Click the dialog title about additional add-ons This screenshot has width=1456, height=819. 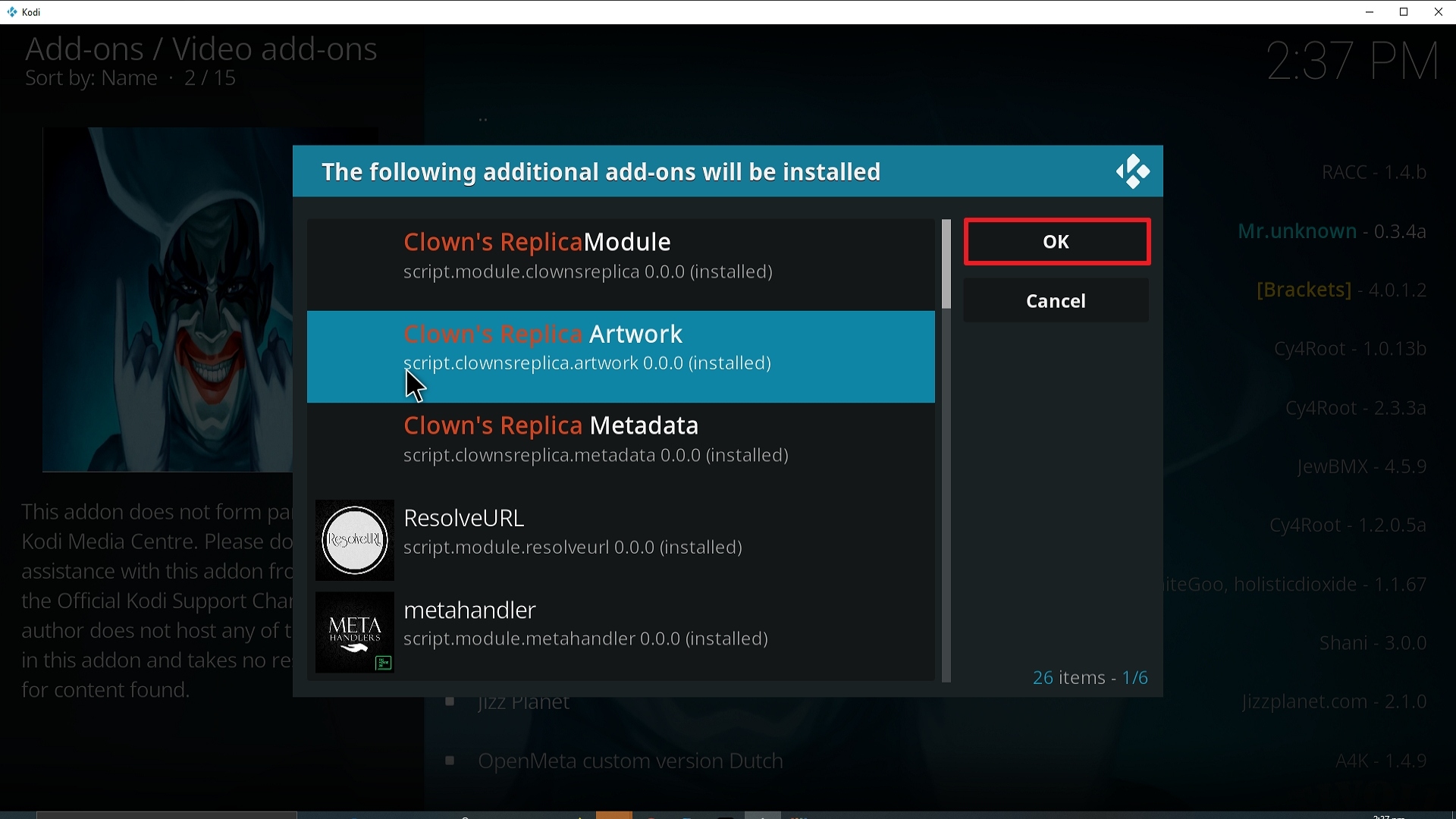click(601, 172)
